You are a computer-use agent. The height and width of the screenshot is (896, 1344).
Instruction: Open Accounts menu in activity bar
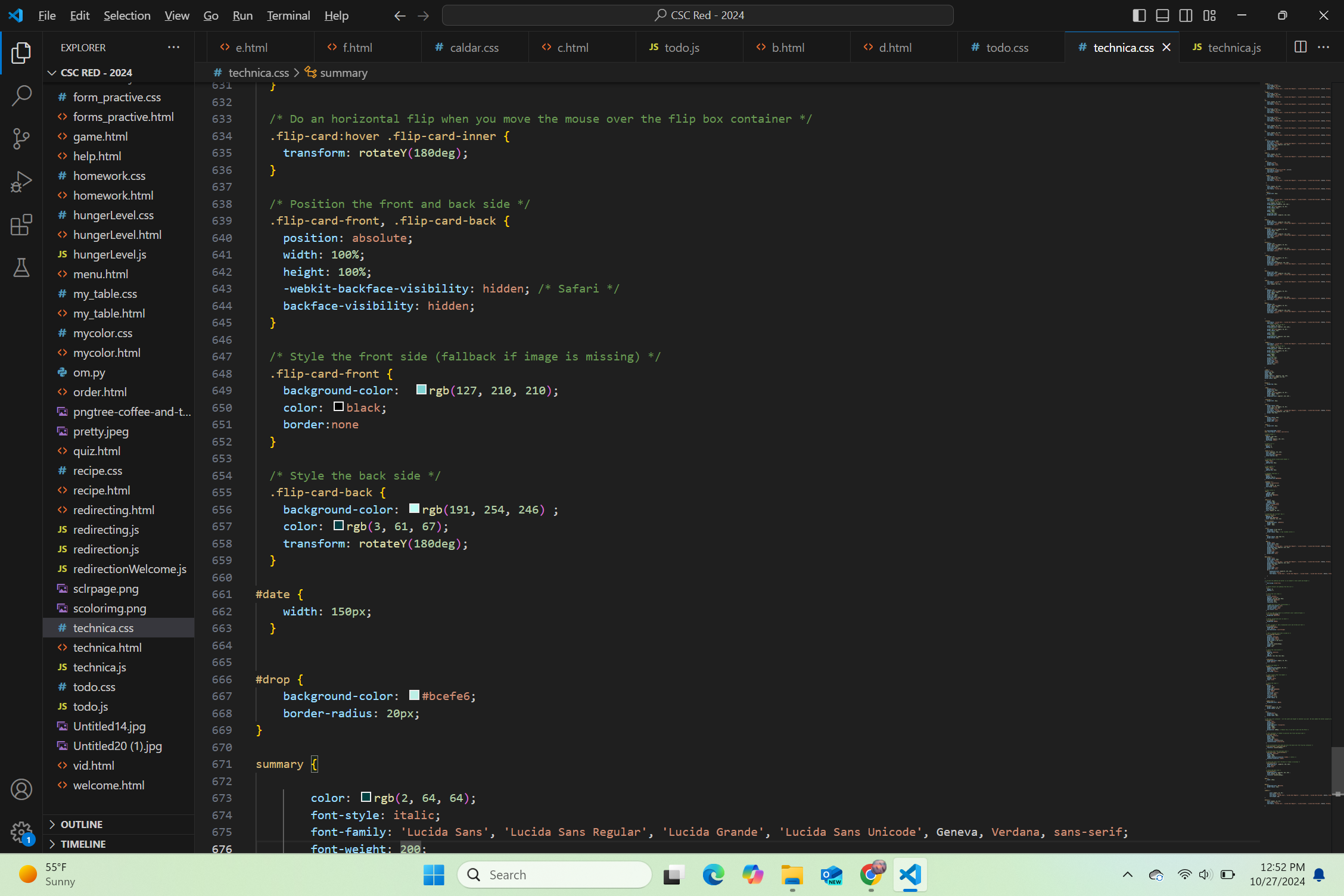pyautogui.click(x=21, y=789)
